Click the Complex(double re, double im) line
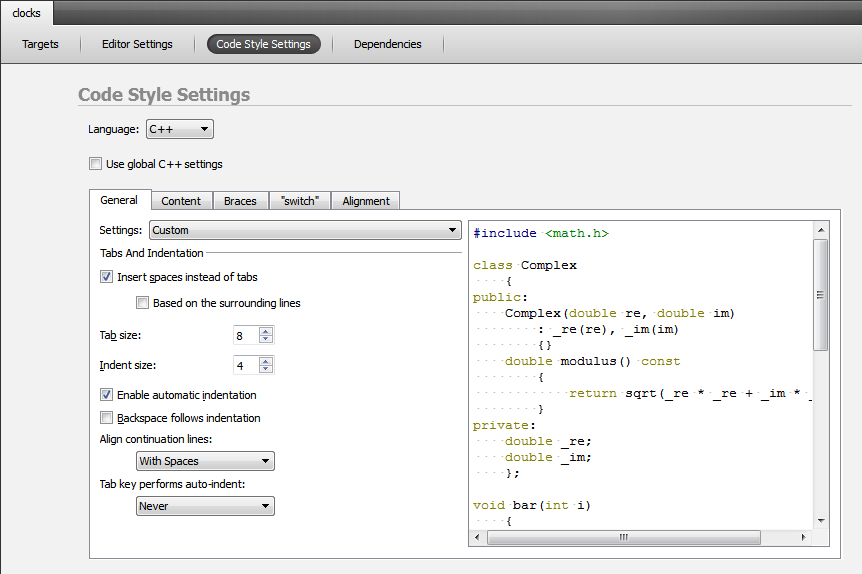The height and width of the screenshot is (574, 862). coord(620,313)
